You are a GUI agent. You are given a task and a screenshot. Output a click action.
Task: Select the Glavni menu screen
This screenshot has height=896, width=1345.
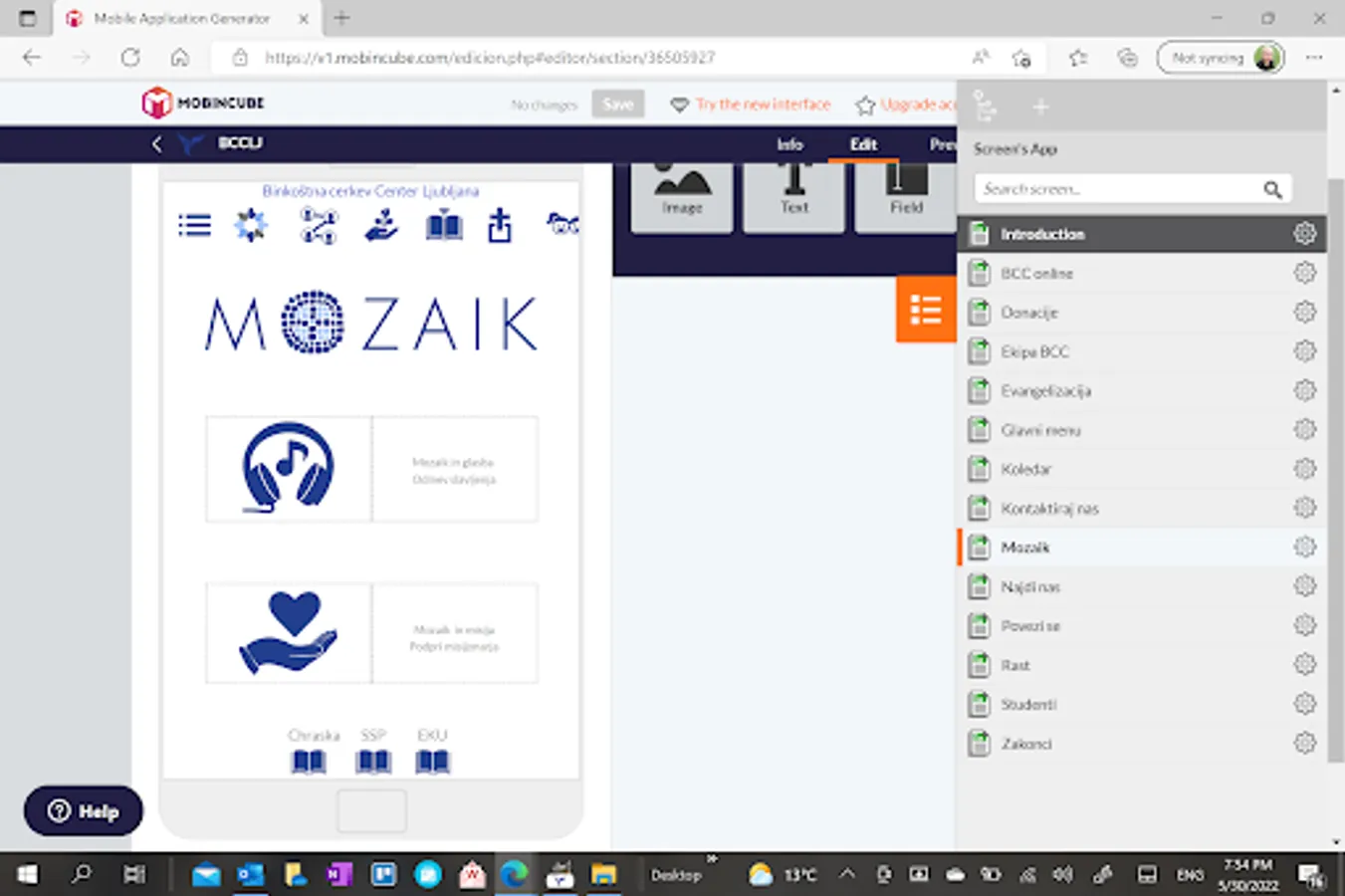(1142, 430)
